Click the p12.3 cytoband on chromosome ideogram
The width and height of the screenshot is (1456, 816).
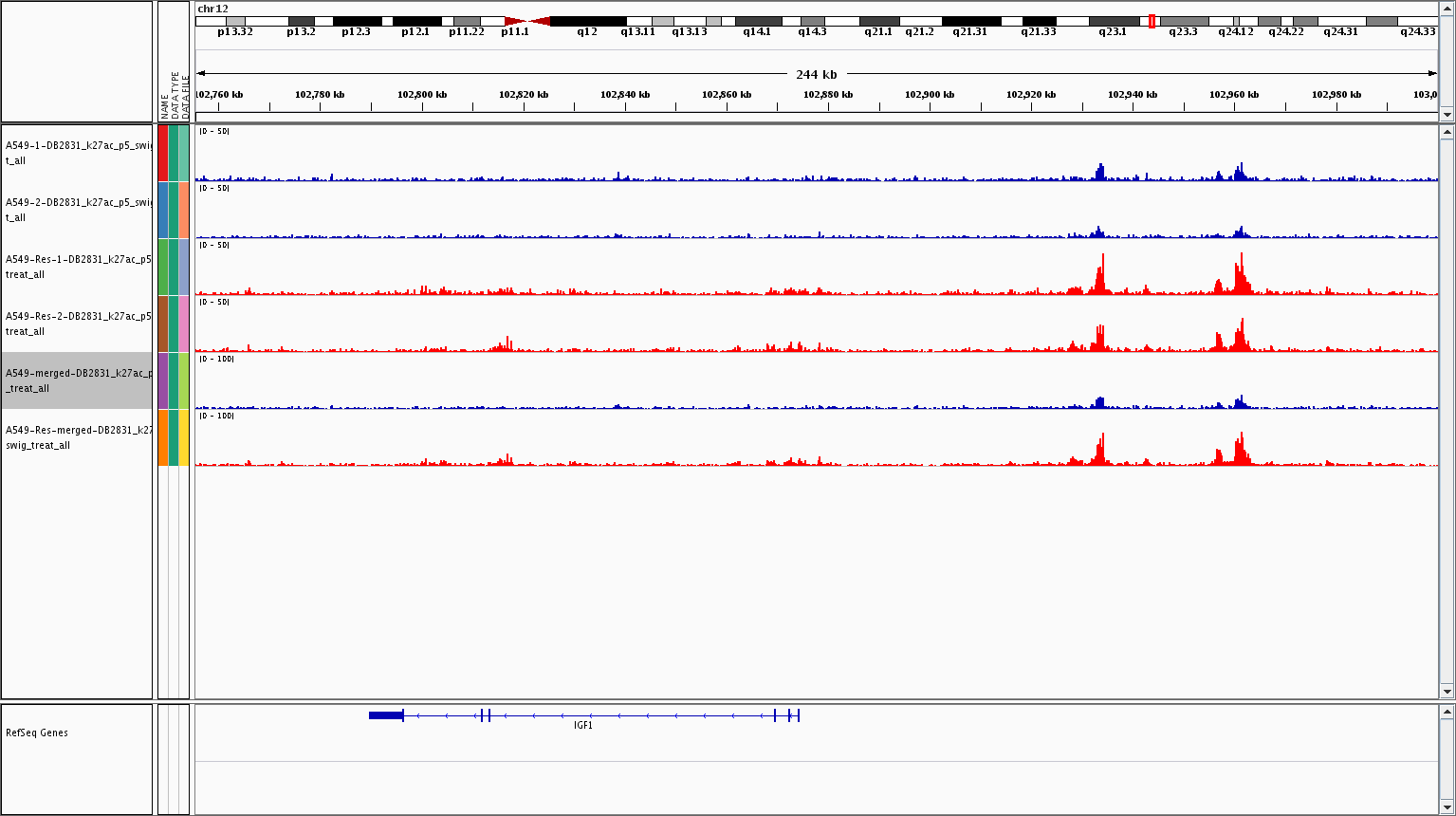click(357, 21)
